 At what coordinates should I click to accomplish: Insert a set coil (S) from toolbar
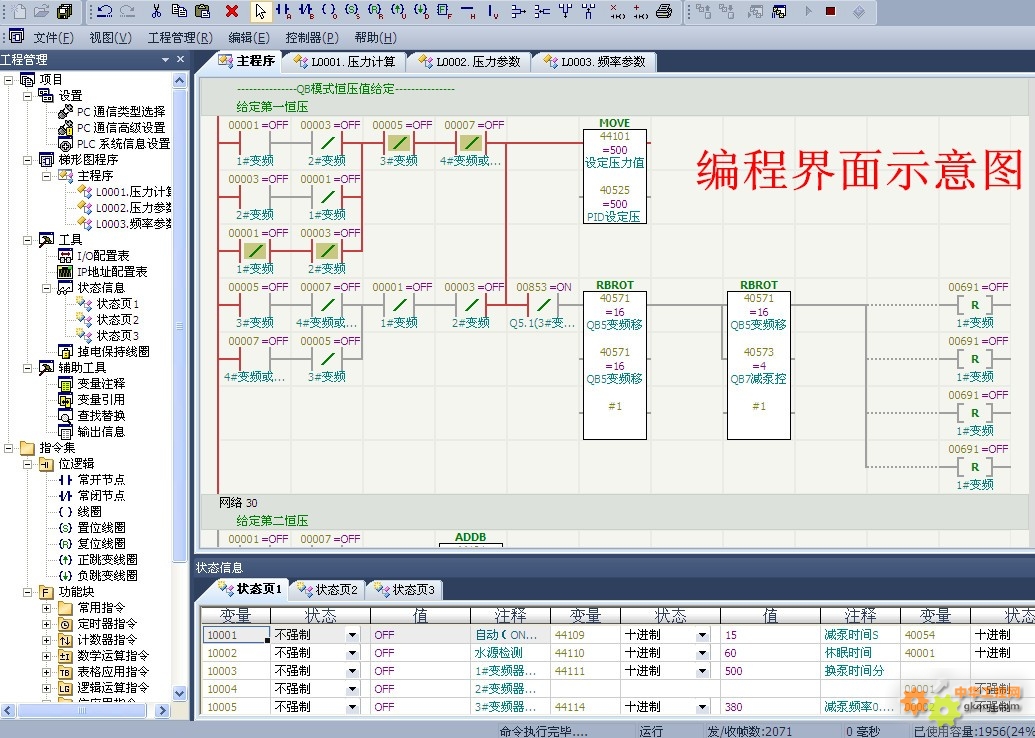point(352,12)
